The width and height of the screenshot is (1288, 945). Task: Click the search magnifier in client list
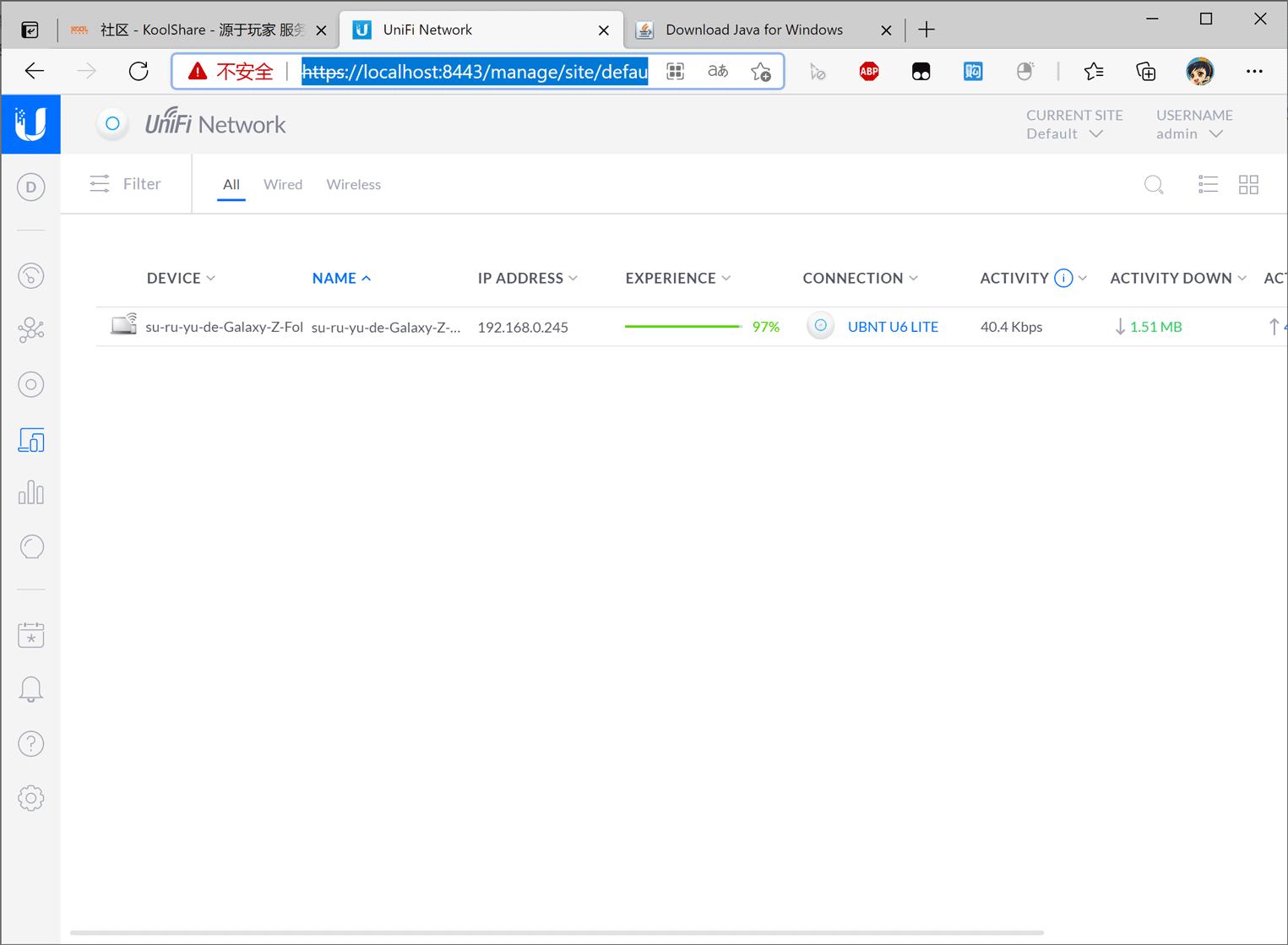tap(1154, 185)
